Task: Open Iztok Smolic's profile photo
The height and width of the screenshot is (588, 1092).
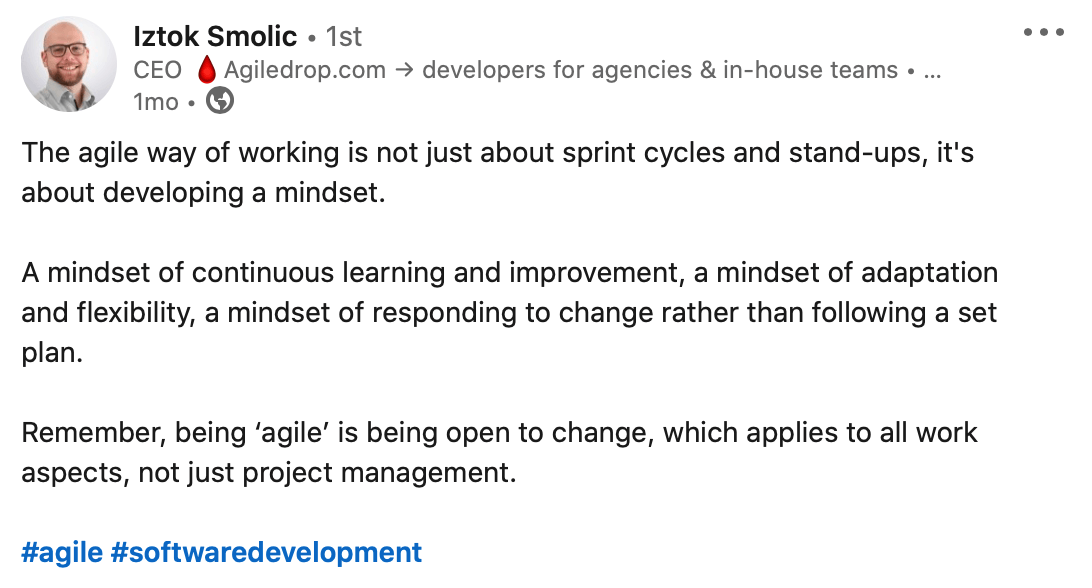Action: click(x=68, y=64)
